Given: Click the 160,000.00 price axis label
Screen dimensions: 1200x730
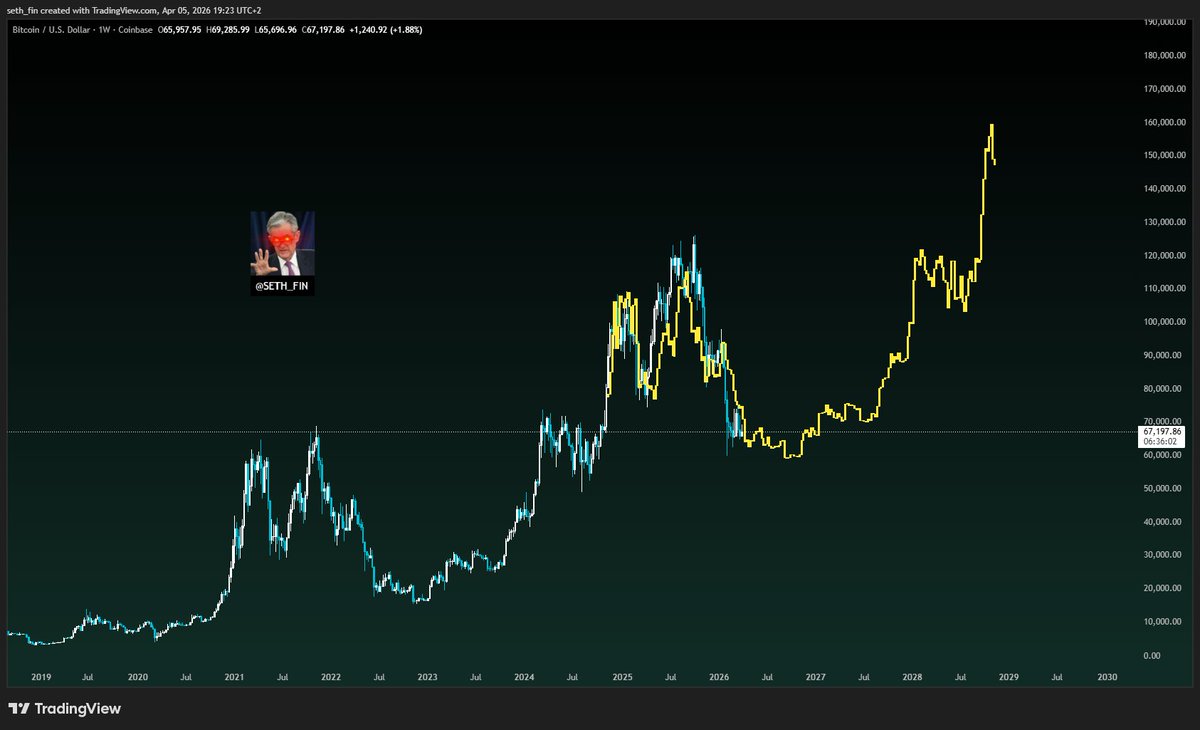Looking at the screenshot, I should click(1165, 122).
